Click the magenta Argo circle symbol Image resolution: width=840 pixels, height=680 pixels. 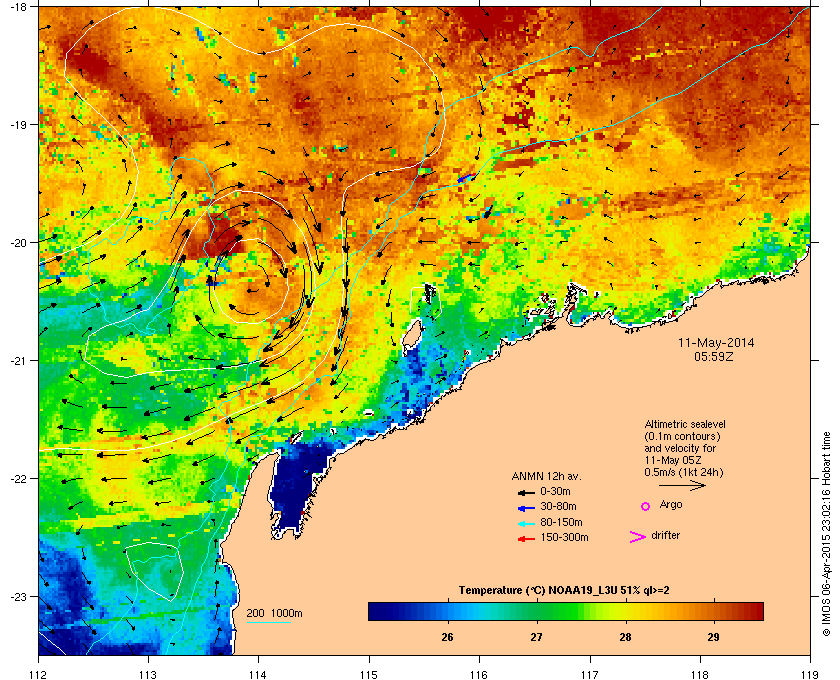coord(646,506)
